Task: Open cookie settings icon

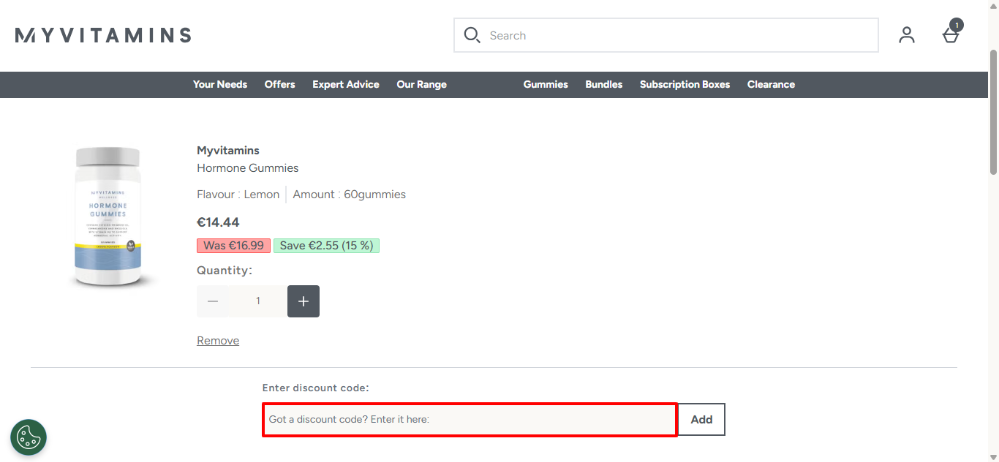Action: (x=29, y=437)
